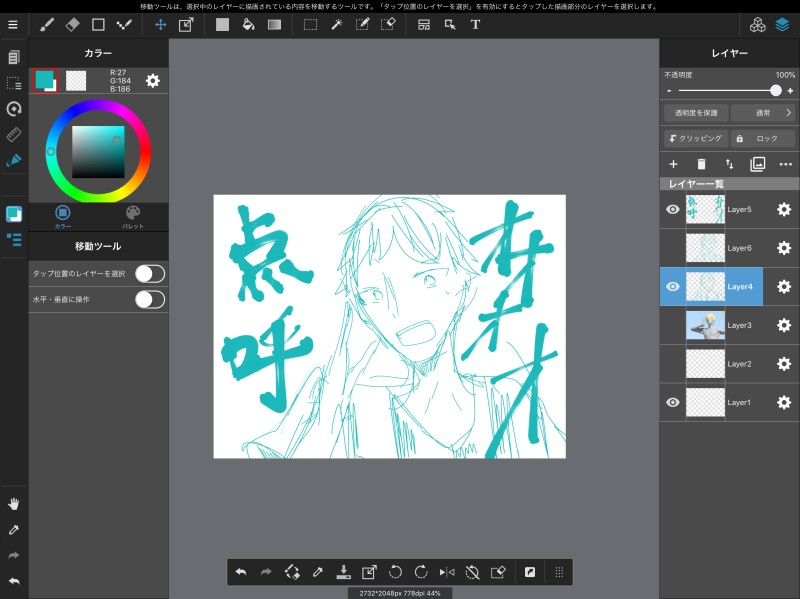Enable クリッピング for layer
800x599 pixels.
[x=696, y=138]
